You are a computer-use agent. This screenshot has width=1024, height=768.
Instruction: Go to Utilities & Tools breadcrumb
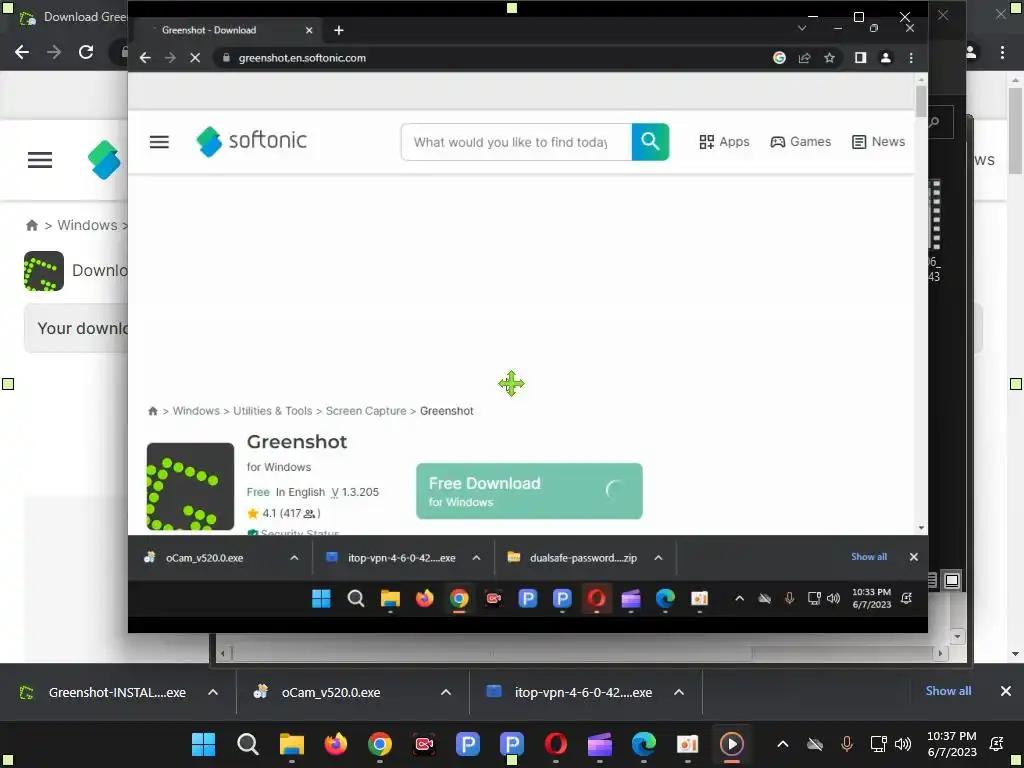(272, 411)
